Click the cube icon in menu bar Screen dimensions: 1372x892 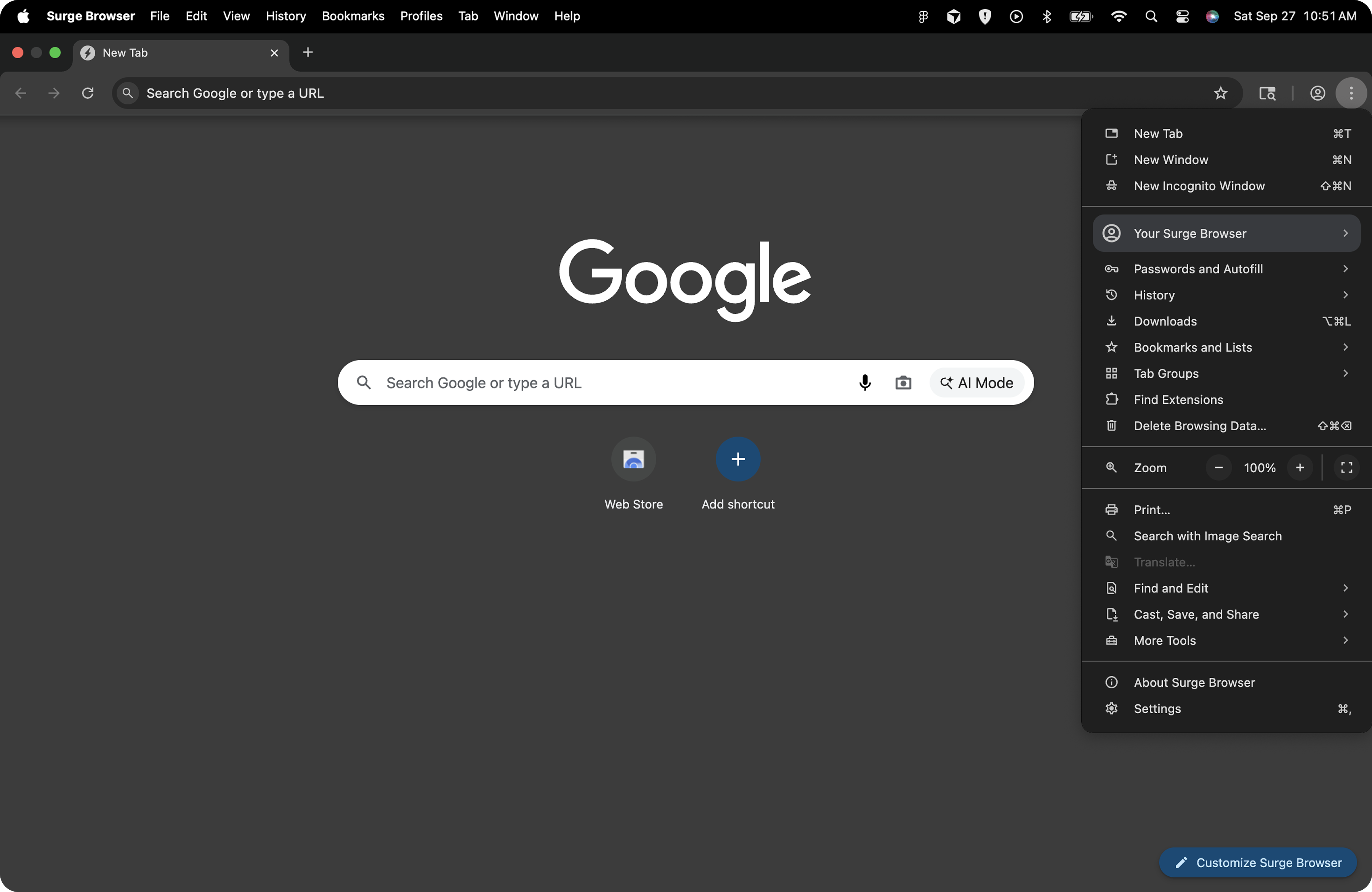coord(954,16)
